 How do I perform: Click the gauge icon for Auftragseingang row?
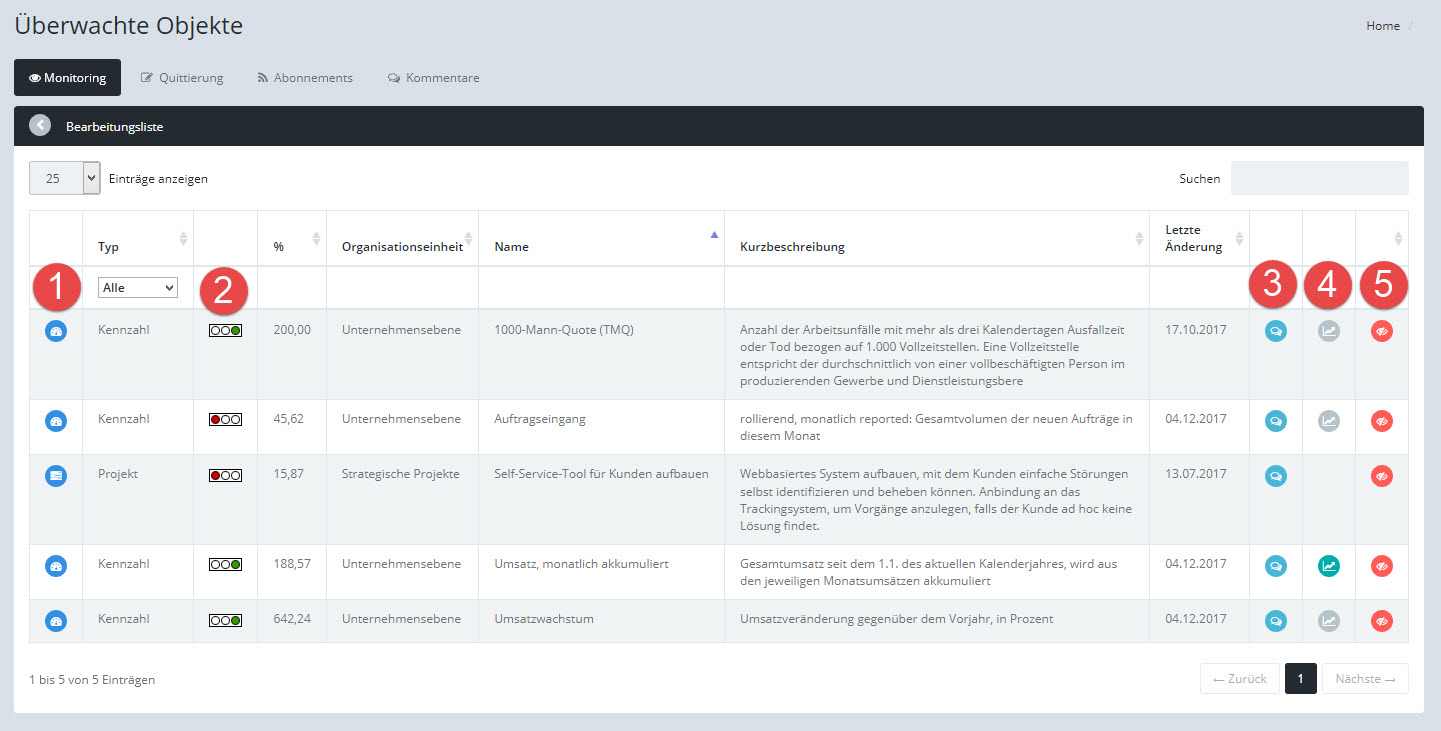56,421
